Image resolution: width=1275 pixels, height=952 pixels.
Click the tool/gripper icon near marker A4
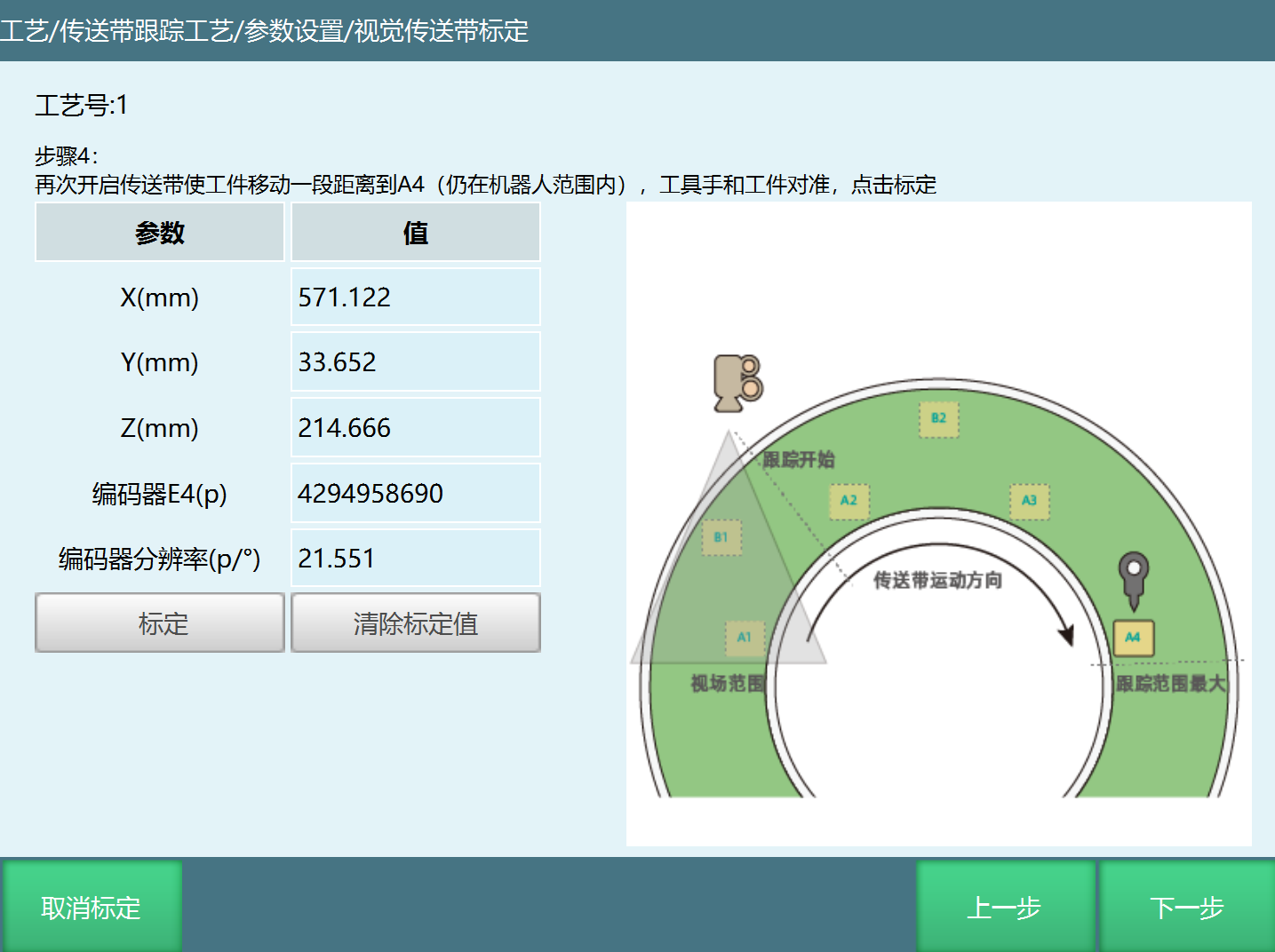[x=1134, y=577]
